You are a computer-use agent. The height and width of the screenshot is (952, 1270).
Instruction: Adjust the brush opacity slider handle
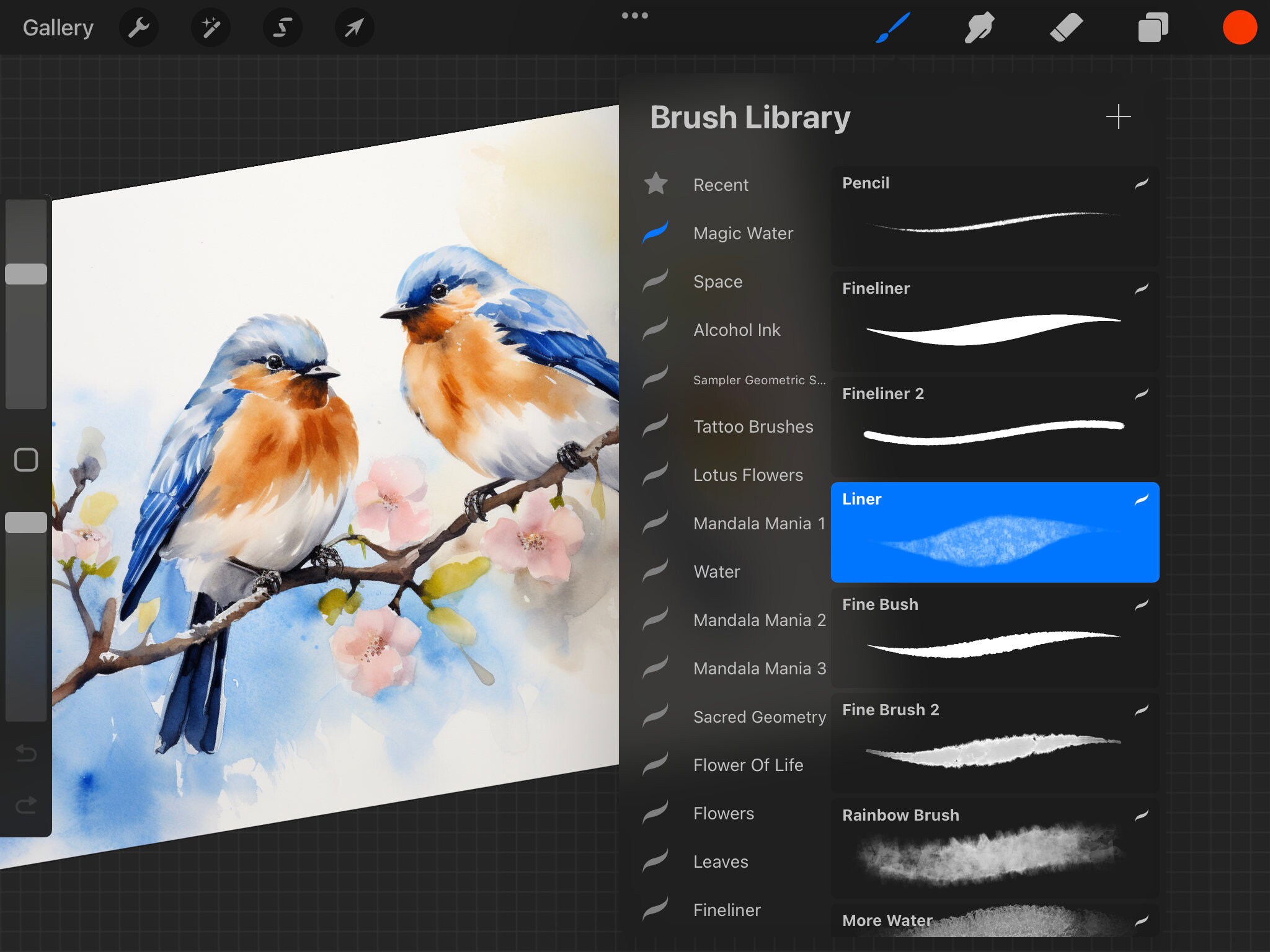[x=26, y=522]
